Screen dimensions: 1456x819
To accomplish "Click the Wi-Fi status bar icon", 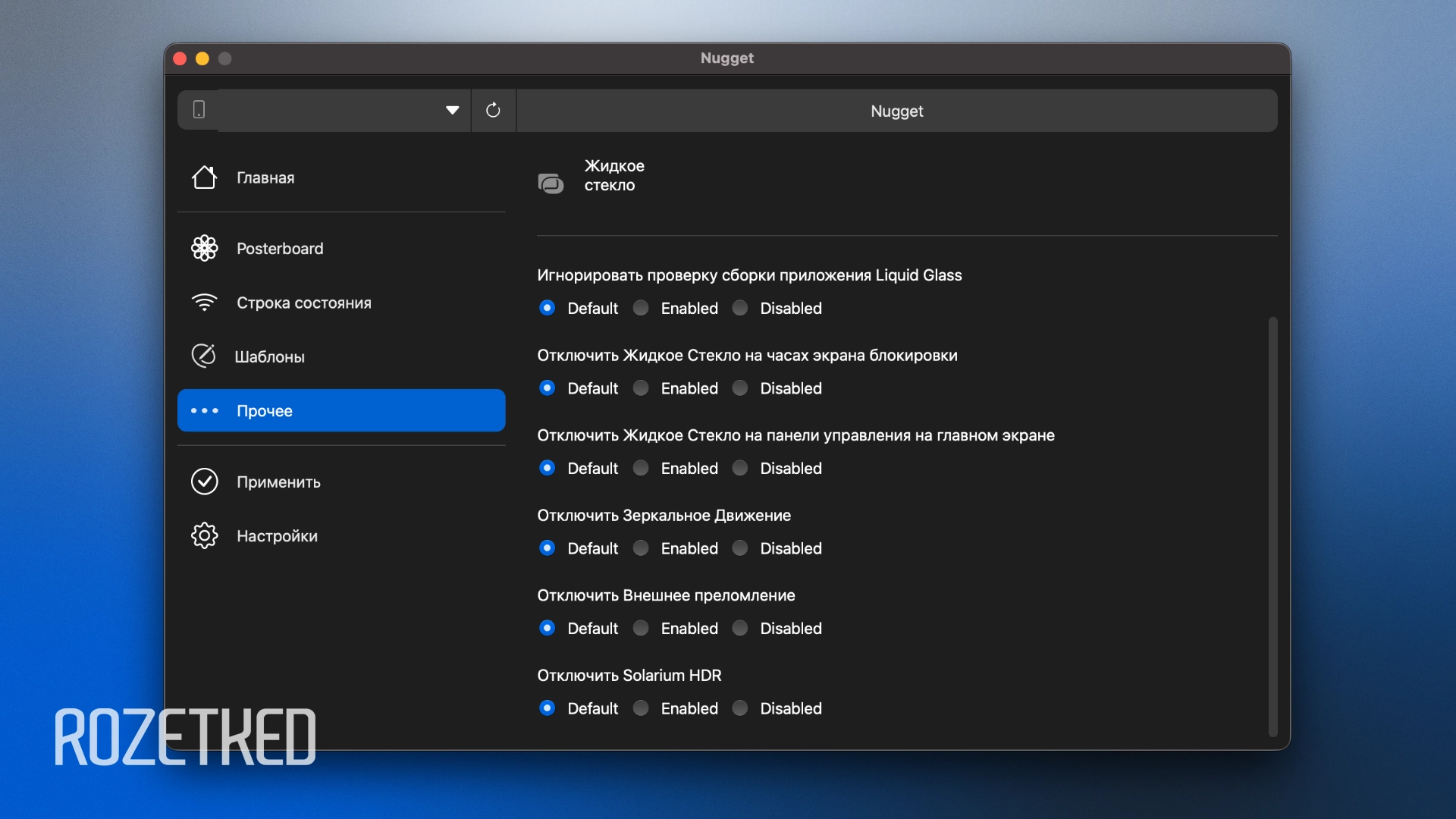I will pos(204,303).
